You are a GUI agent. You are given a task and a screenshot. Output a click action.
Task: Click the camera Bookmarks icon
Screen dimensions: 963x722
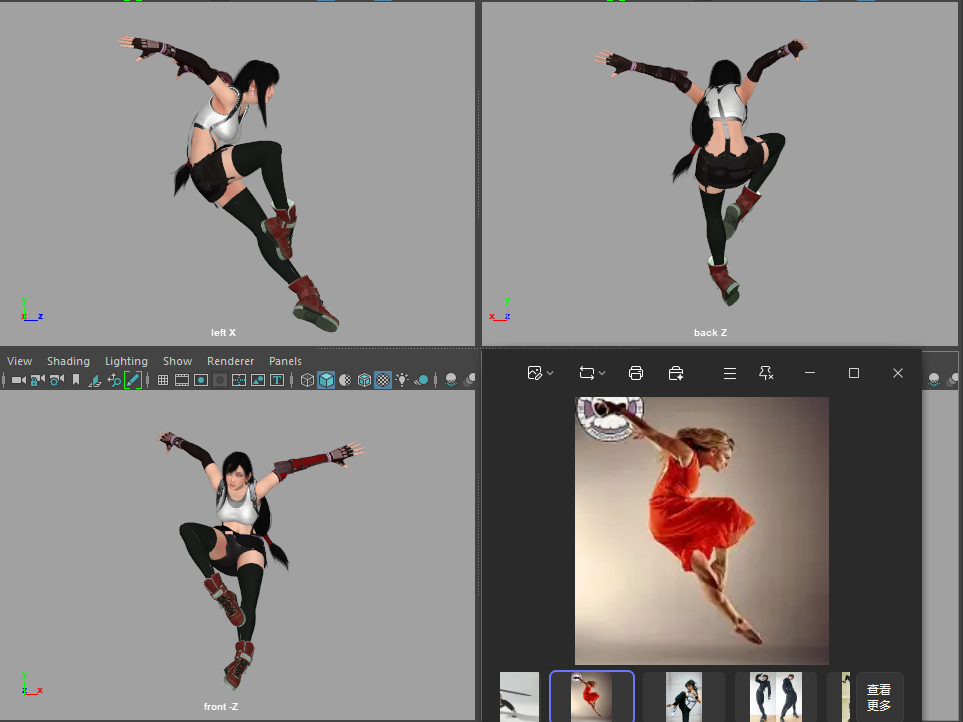[x=76, y=380]
